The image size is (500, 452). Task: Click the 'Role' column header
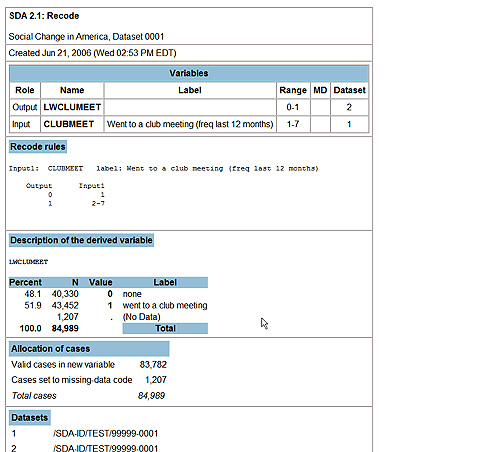point(25,90)
